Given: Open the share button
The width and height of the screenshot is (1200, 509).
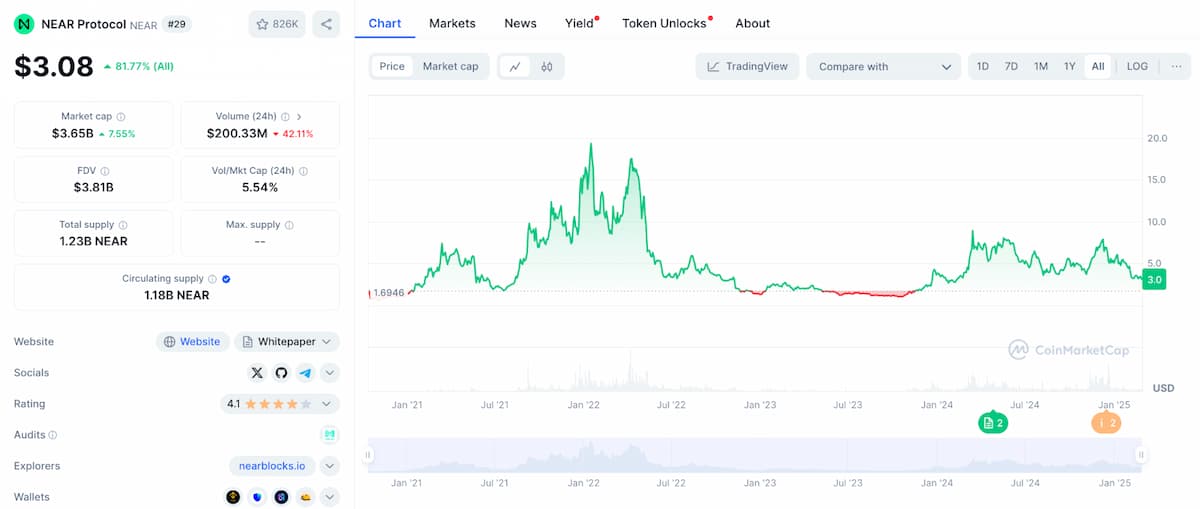Looking at the screenshot, I should click(x=326, y=24).
